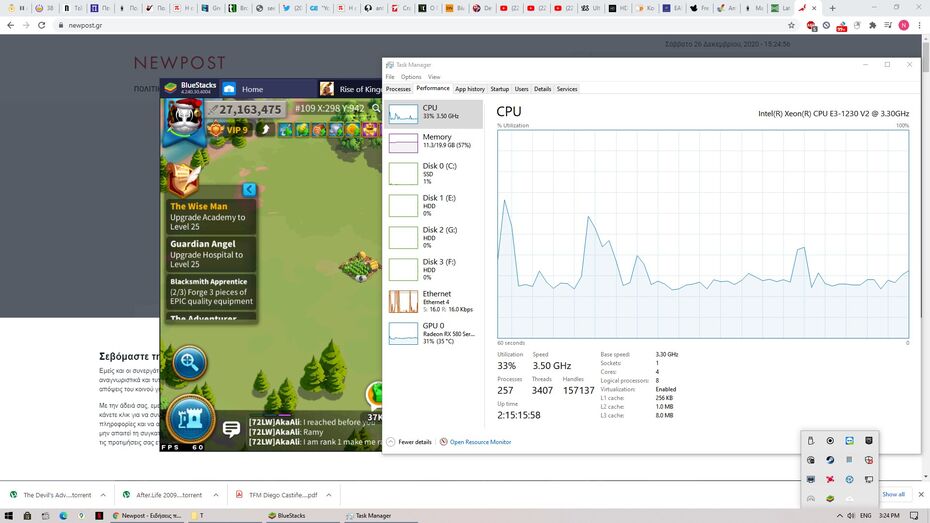Open the quest scroll with quill icon
The width and height of the screenshot is (930, 523).
(x=183, y=178)
